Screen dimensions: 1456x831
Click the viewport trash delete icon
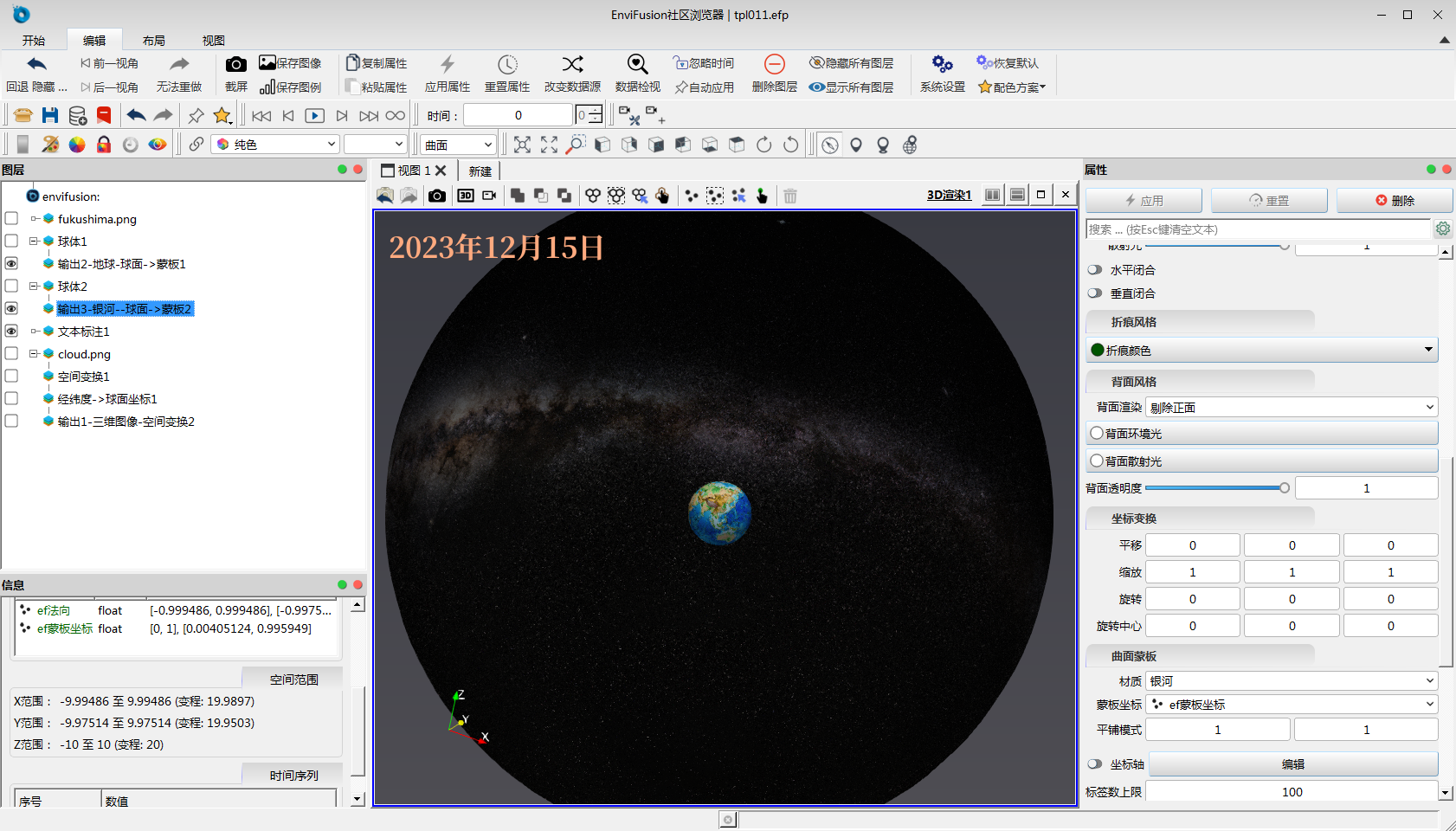coord(790,196)
